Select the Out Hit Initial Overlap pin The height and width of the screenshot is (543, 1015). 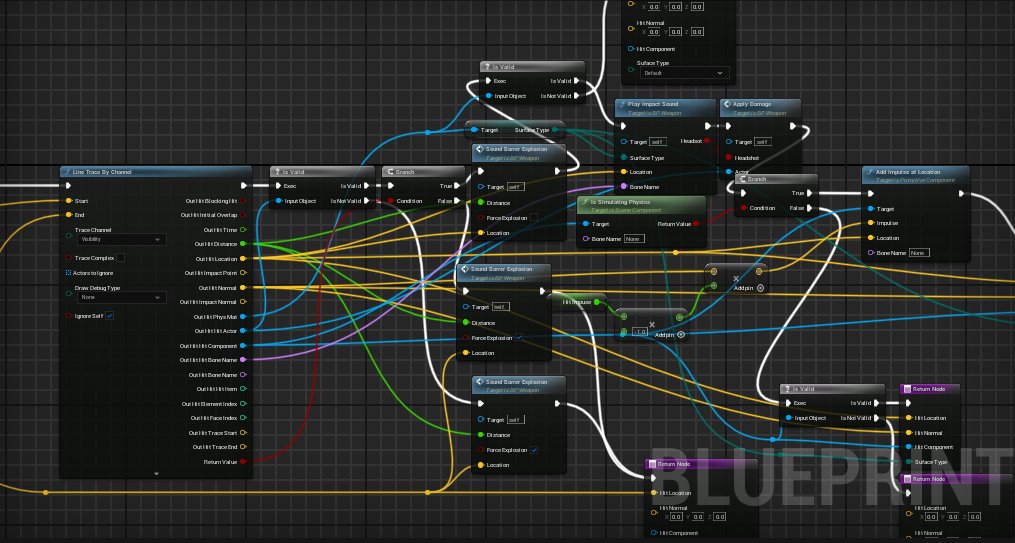point(243,215)
